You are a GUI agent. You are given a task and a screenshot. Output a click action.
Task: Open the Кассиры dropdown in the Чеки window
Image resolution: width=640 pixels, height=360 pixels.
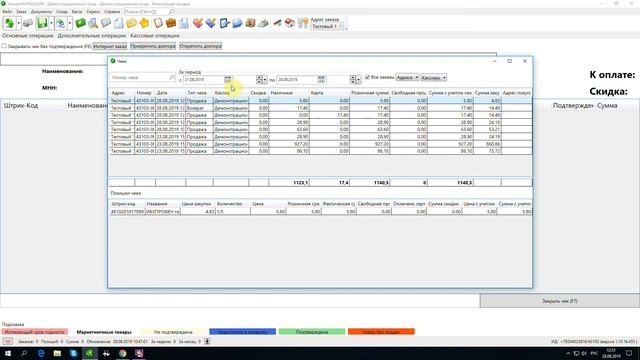[433, 77]
